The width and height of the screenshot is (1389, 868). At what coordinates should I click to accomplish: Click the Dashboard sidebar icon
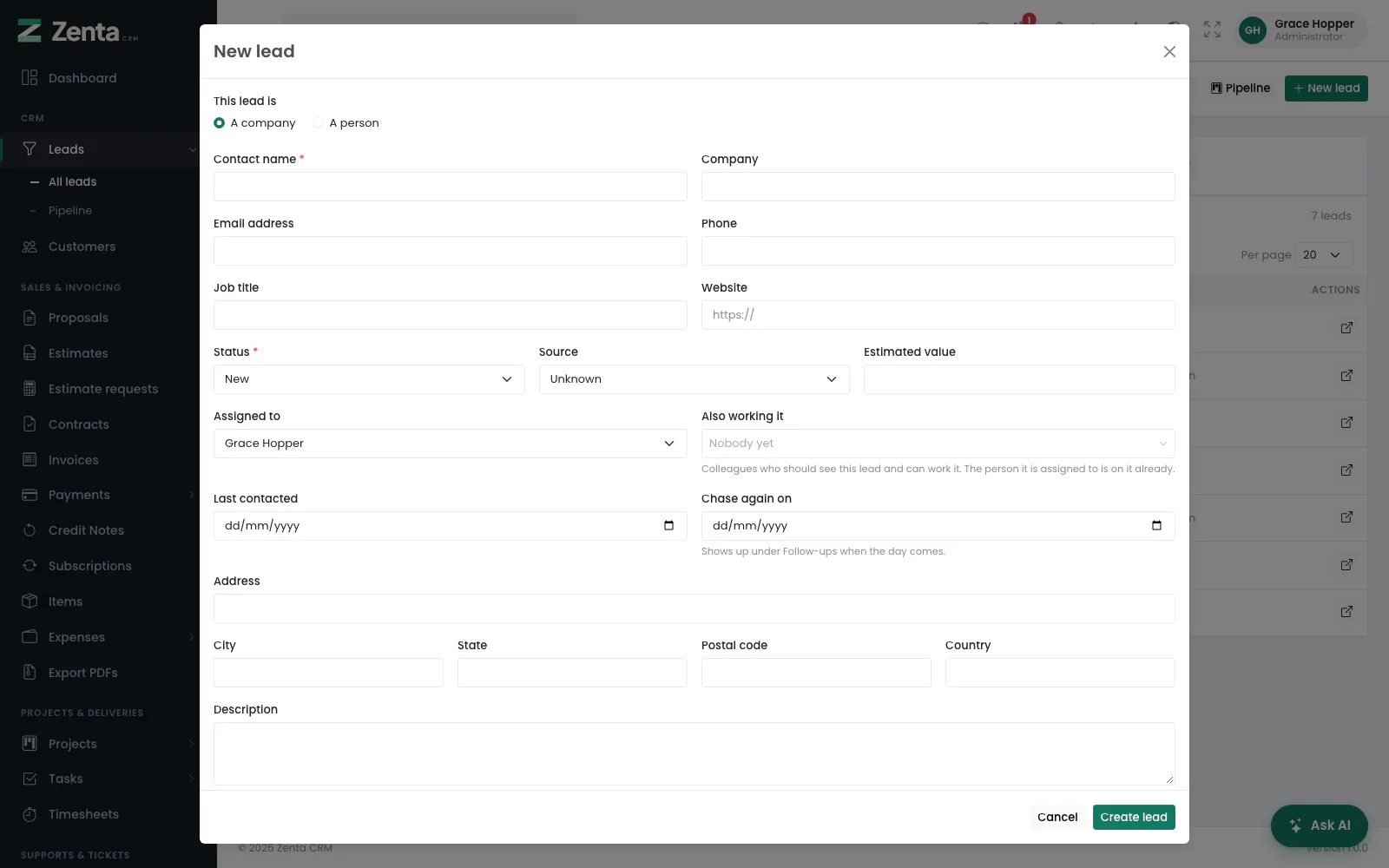point(30,78)
